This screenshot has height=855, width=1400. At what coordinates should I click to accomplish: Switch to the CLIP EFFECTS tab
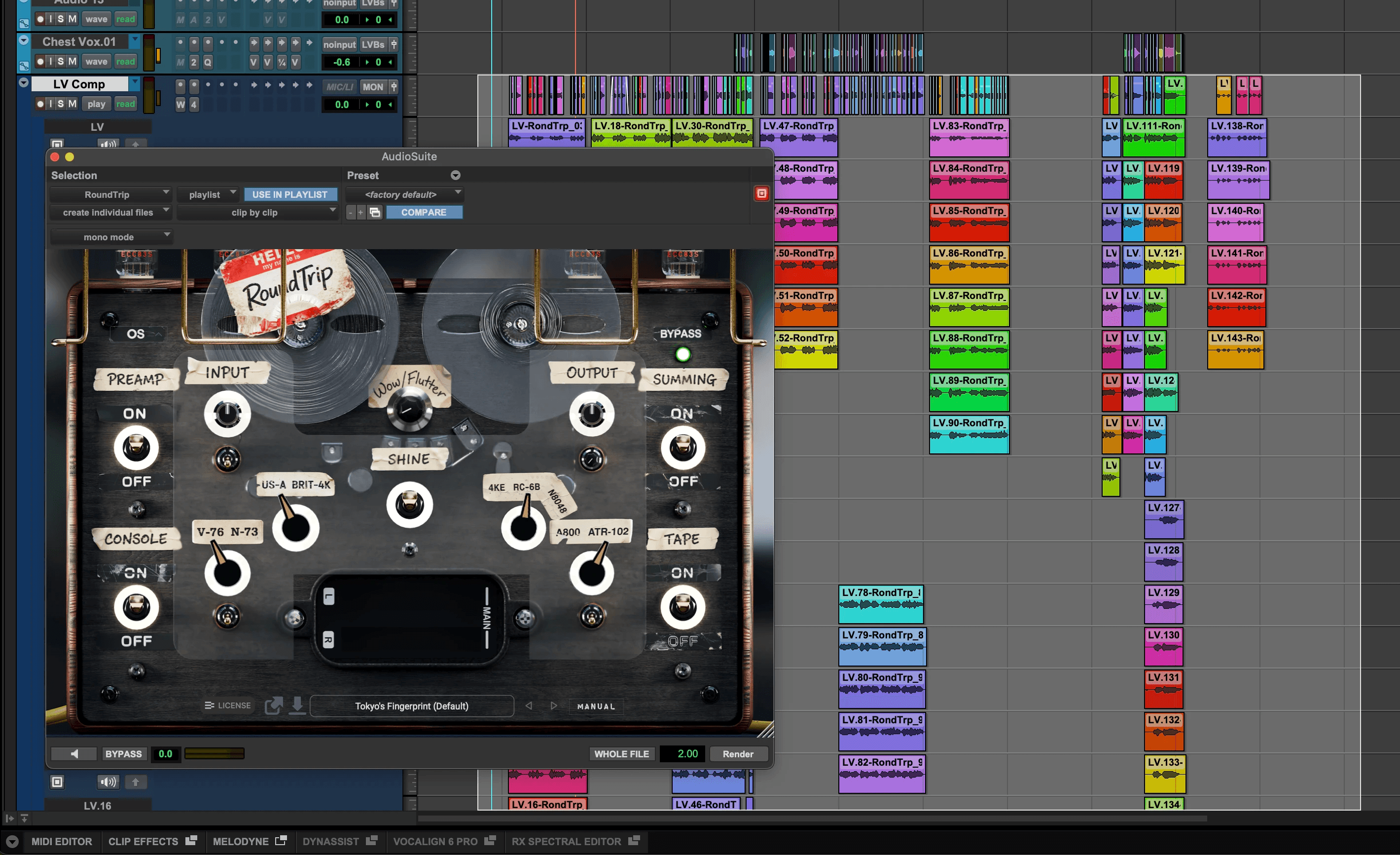[x=143, y=841]
